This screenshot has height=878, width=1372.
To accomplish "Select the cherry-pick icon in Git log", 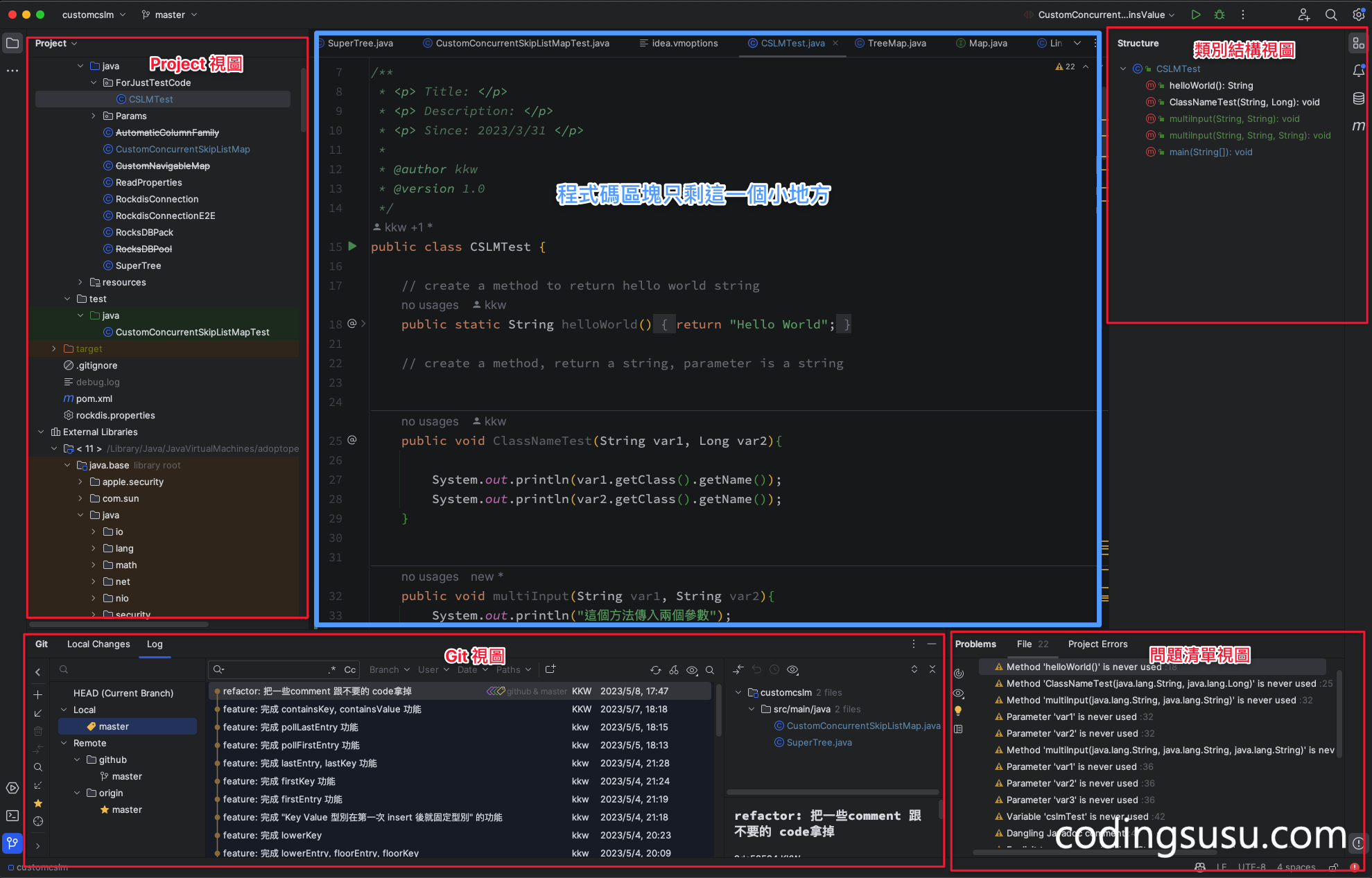I will coord(674,670).
